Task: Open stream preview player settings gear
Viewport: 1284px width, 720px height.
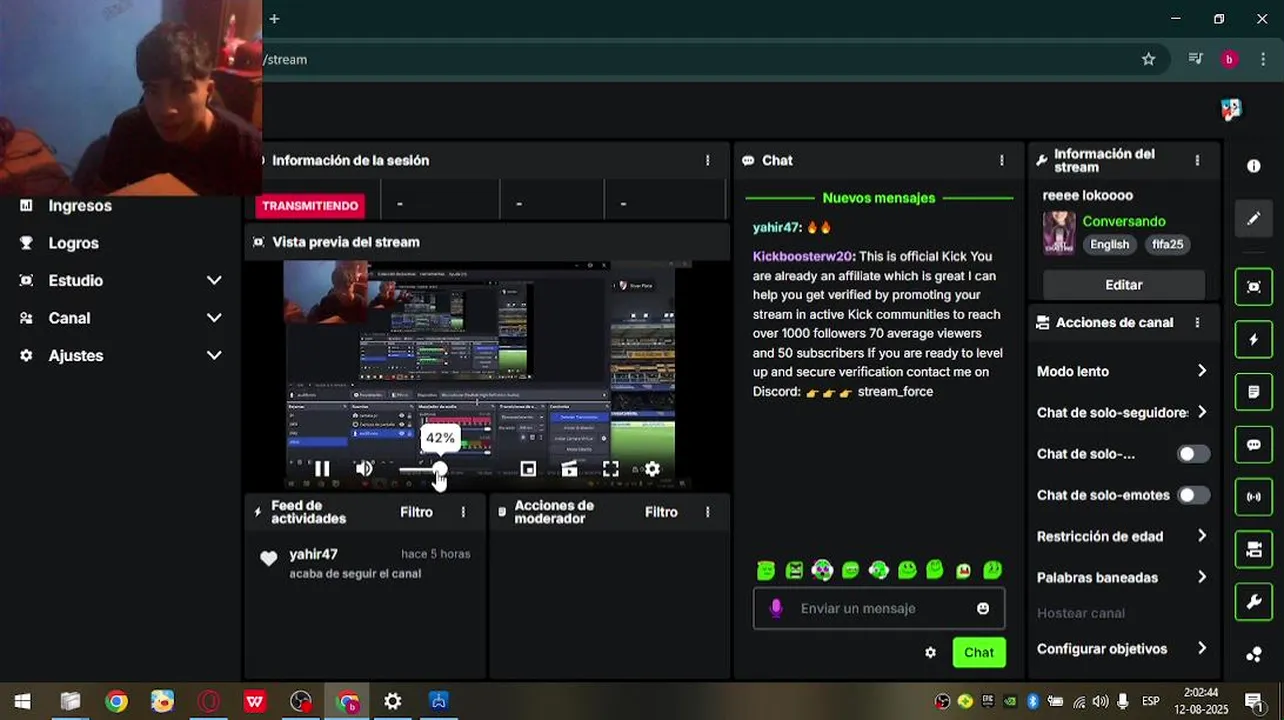Action: click(x=652, y=468)
